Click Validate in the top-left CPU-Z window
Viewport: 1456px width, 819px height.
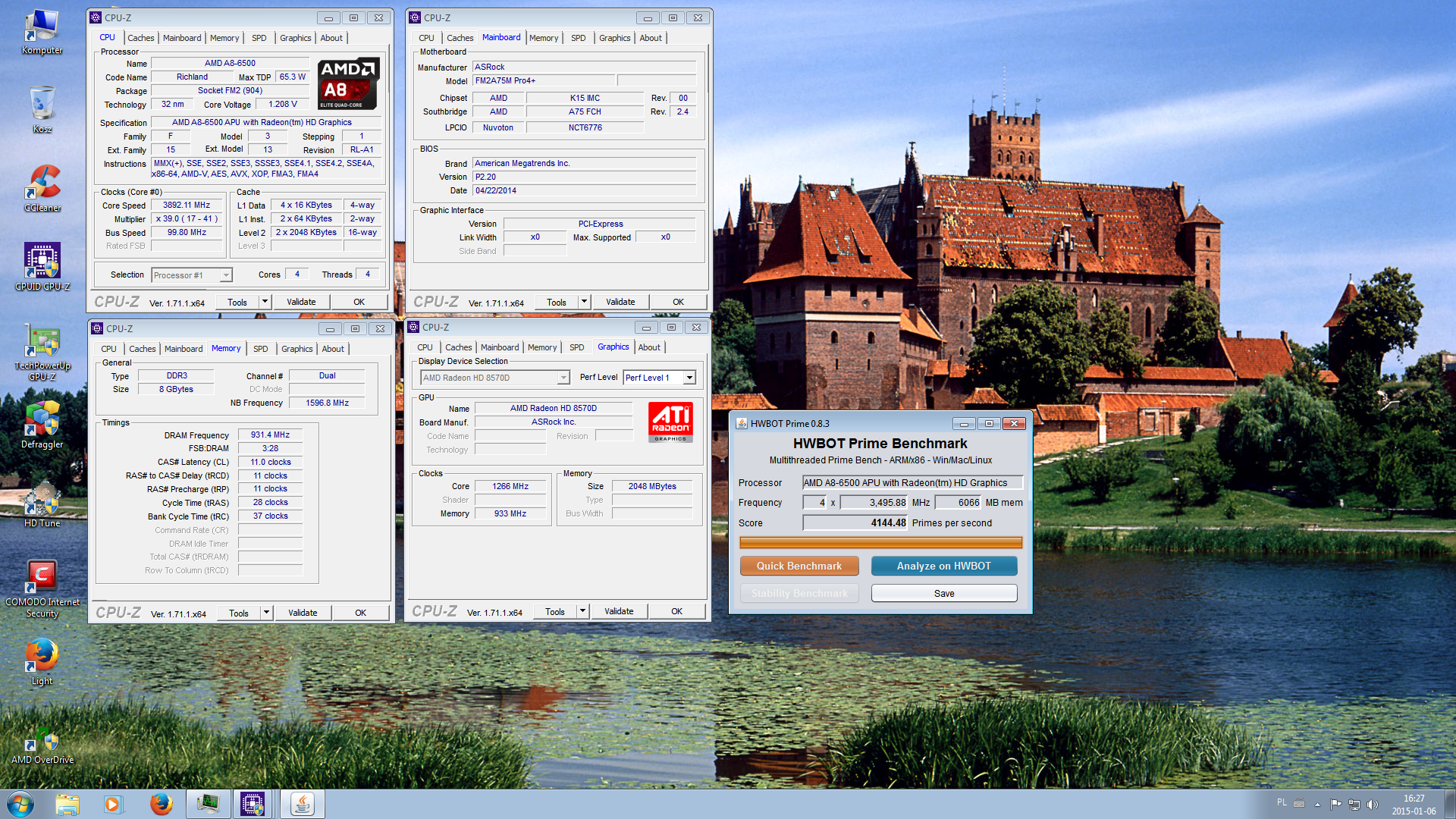pos(301,302)
